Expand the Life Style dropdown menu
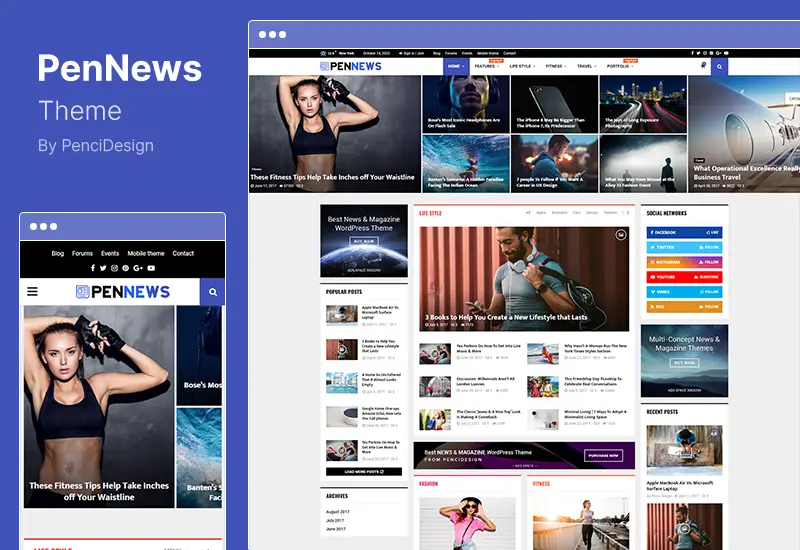Image resolution: width=800 pixels, height=550 pixels. pos(522,66)
